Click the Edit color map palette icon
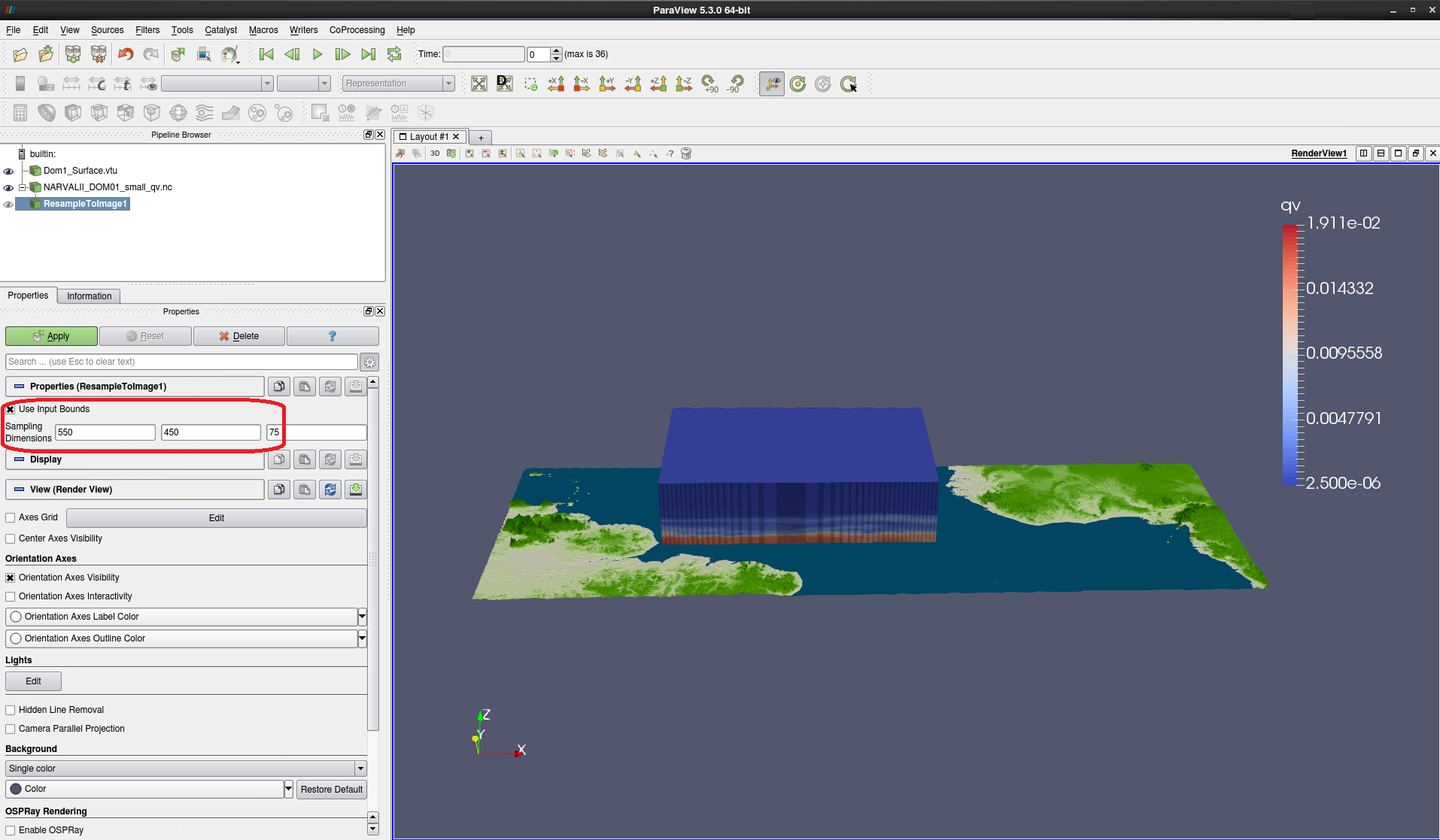The height and width of the screenshot is (840, 1440). click(229, 54)
